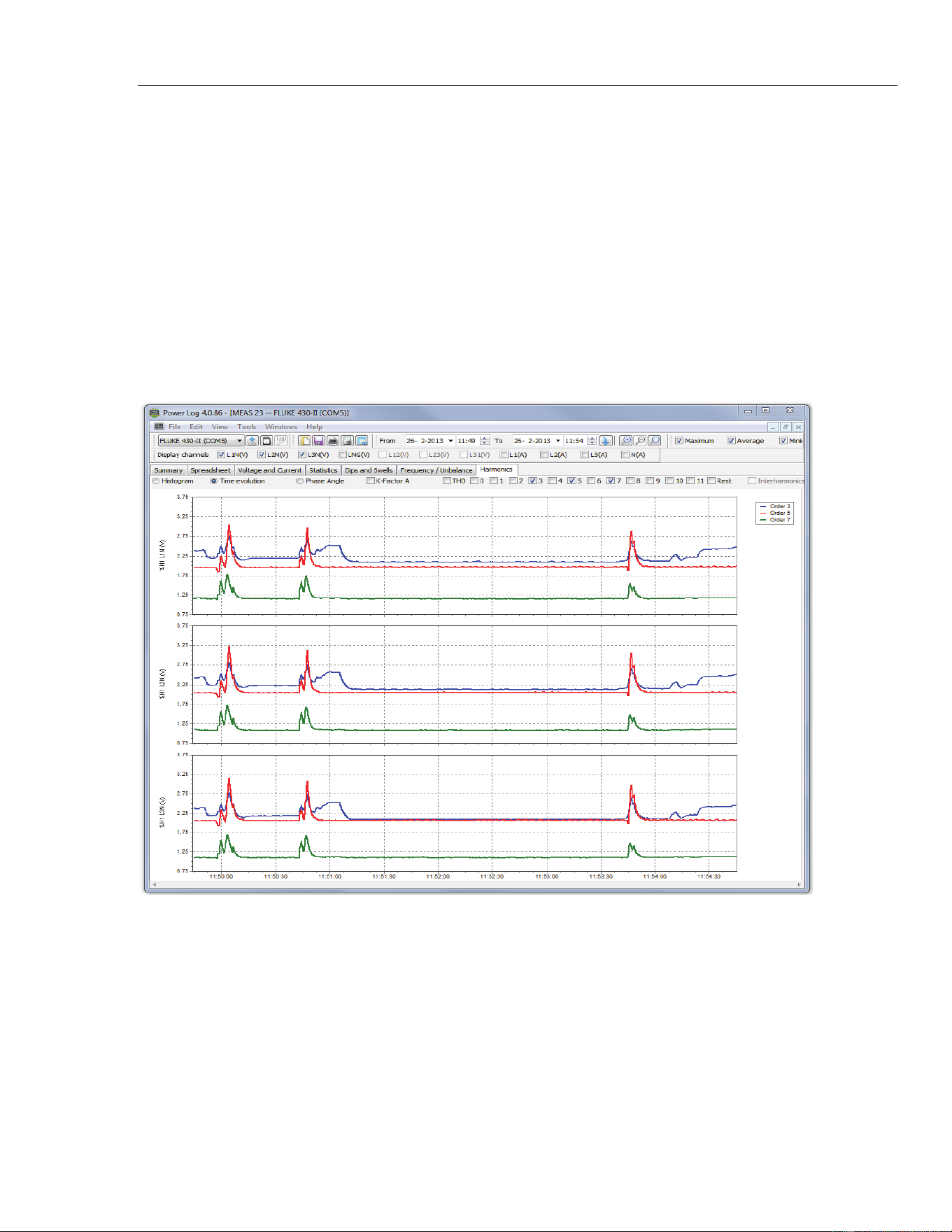Enable the L2(A) display channel

(x=544, y=455)
